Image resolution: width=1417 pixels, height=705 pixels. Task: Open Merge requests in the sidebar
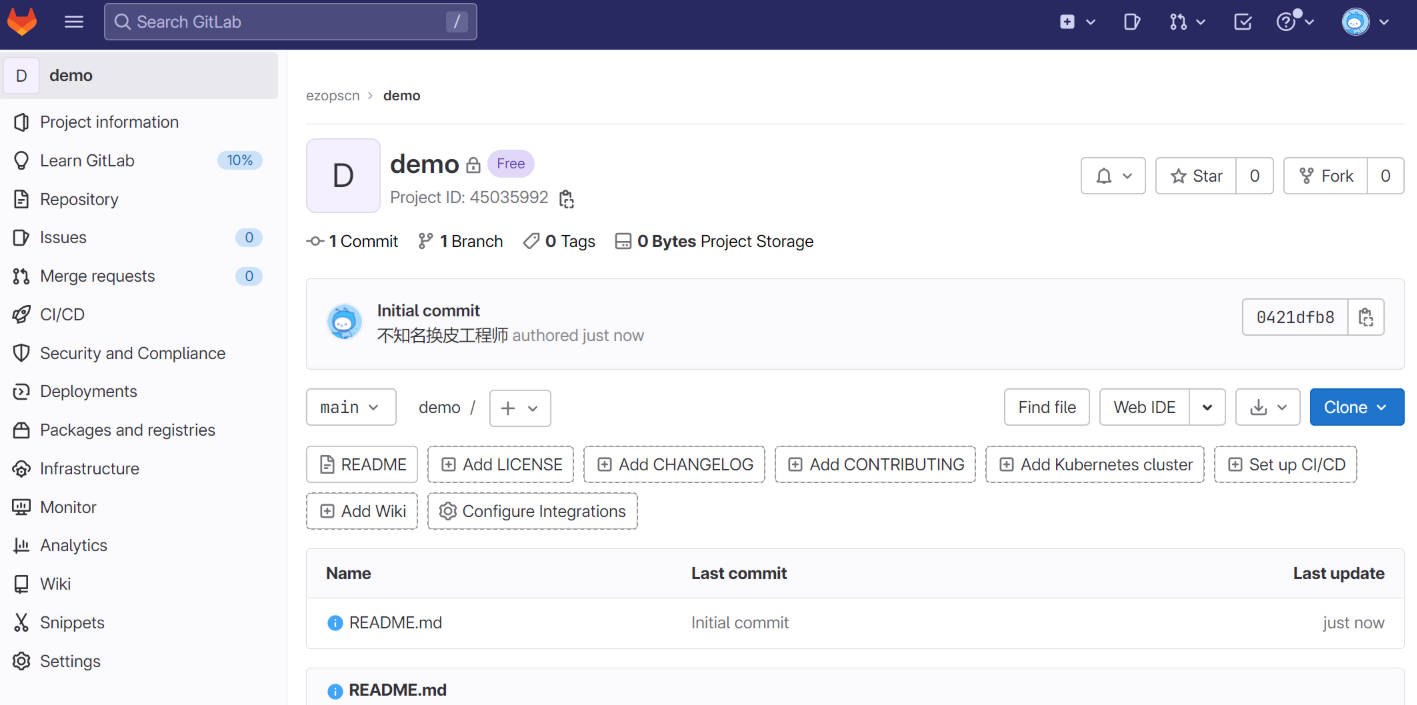[139, 276]
